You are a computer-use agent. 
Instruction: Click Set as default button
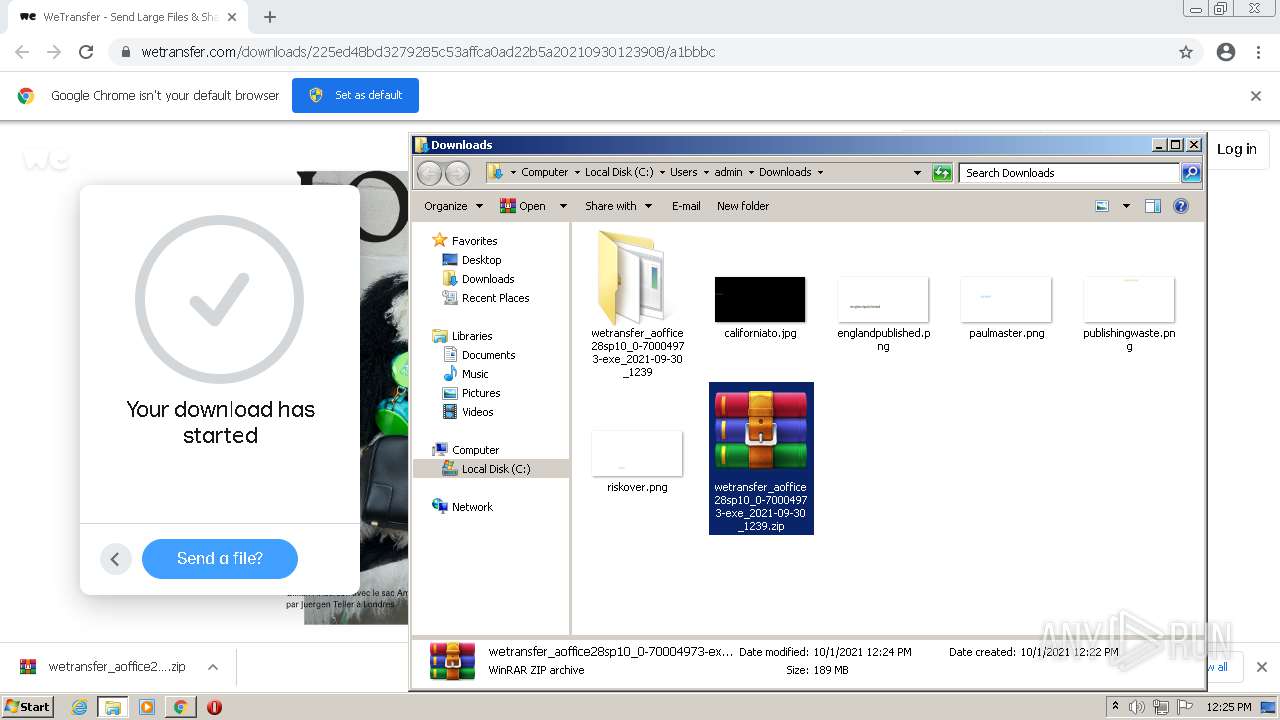[355, 95]
